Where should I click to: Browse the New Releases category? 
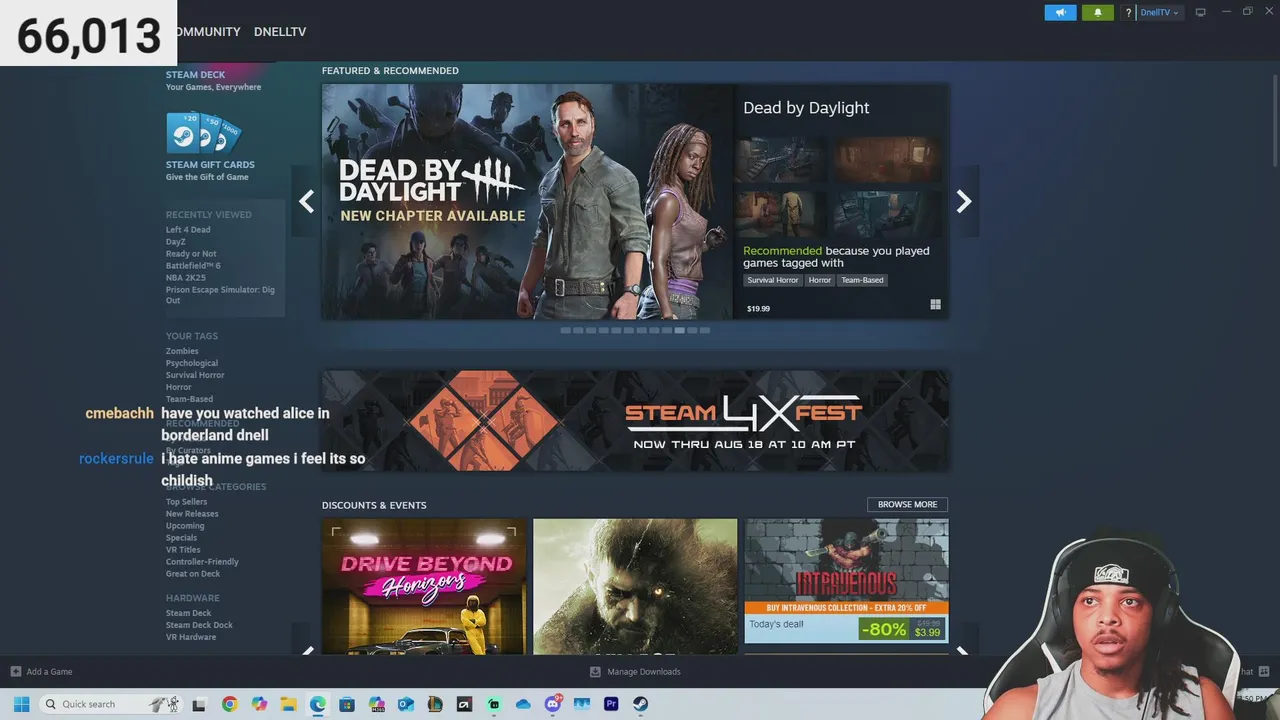click(192, 514)
